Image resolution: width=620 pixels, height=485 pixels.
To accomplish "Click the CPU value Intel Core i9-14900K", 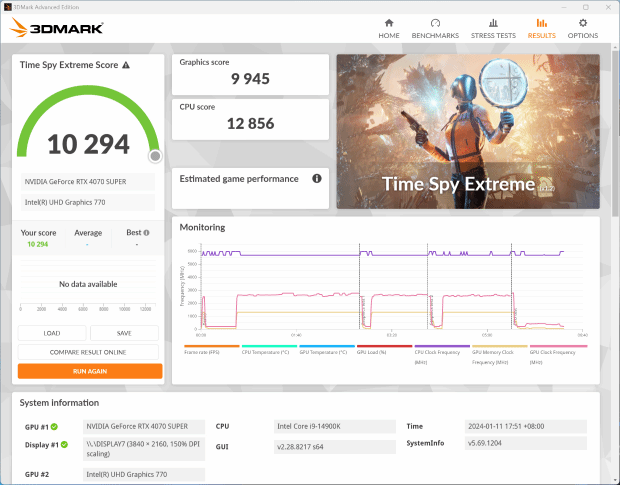I will click(x=335, y=426).
